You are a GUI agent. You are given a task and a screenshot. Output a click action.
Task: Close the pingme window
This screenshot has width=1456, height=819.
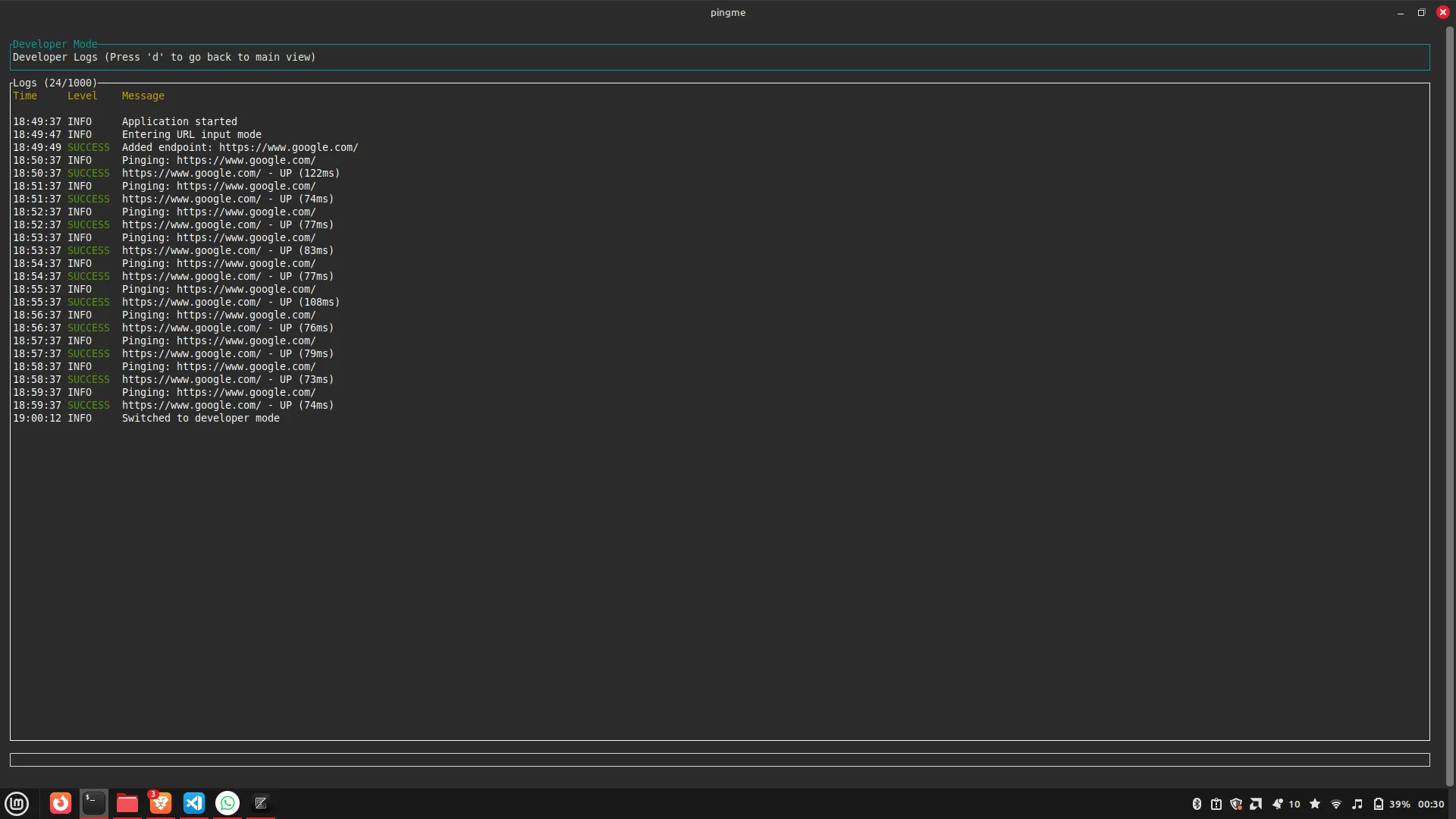pyautogui.click(x=1443, y=13)
